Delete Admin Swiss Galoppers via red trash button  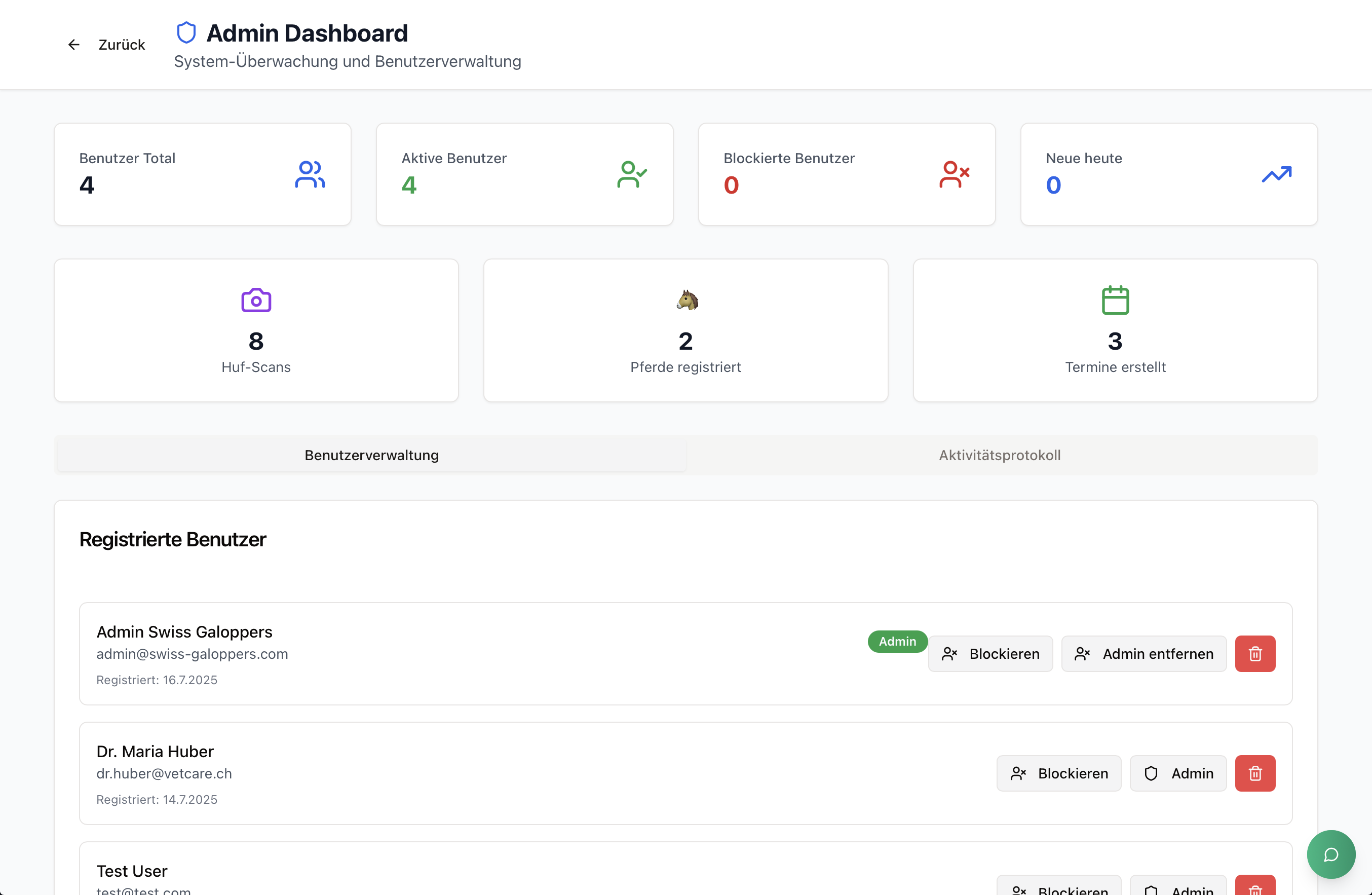(1255, 654)
